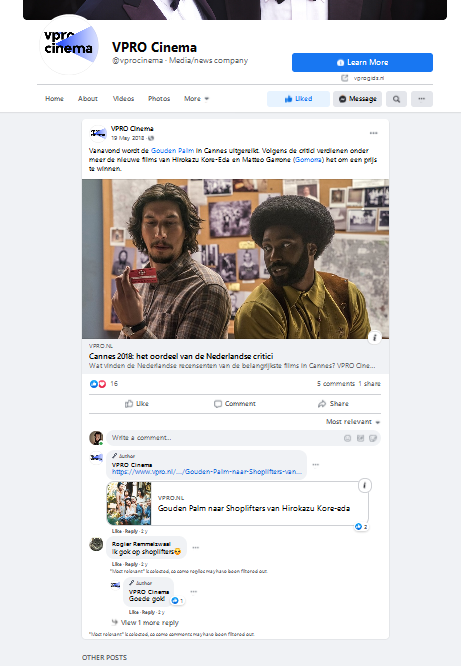Click the info icon on Shoplifters preview
Screen dimensions: 461x666
click(x=365, y=485)
